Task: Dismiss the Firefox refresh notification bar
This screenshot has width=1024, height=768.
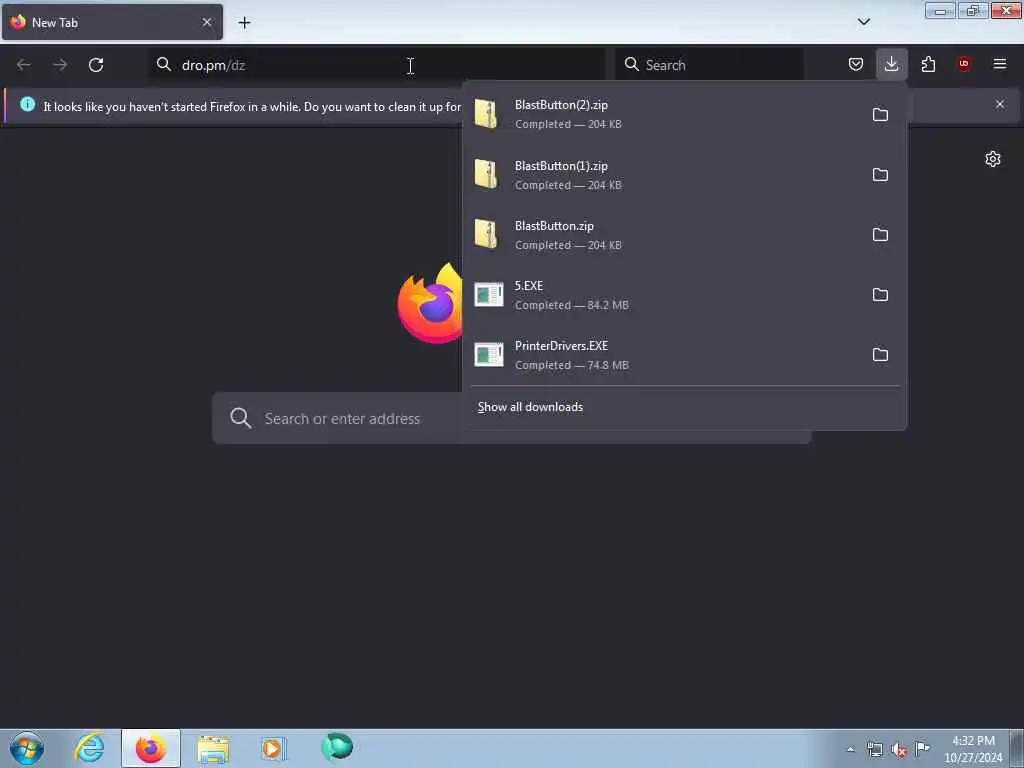Action: click(999, 104)
